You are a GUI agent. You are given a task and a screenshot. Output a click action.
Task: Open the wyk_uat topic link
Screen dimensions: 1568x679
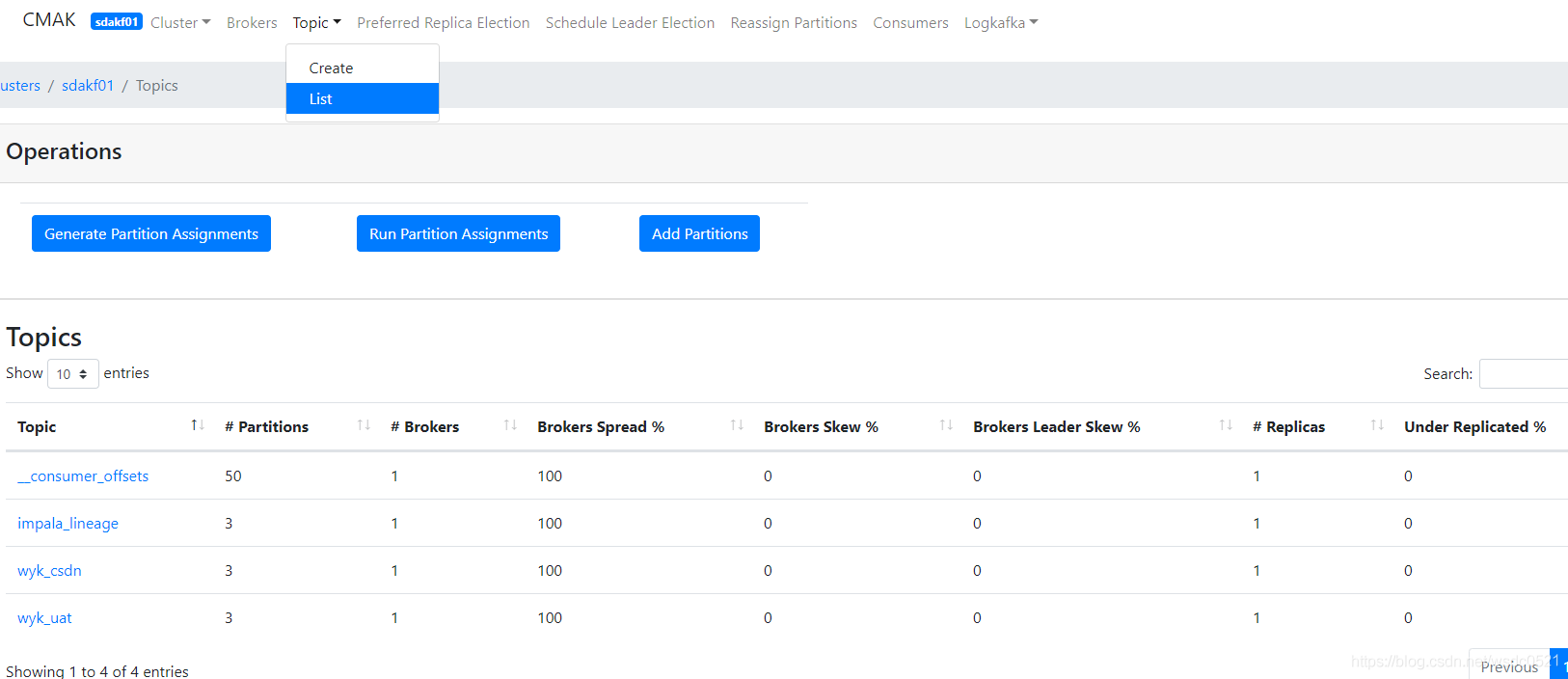44,617
